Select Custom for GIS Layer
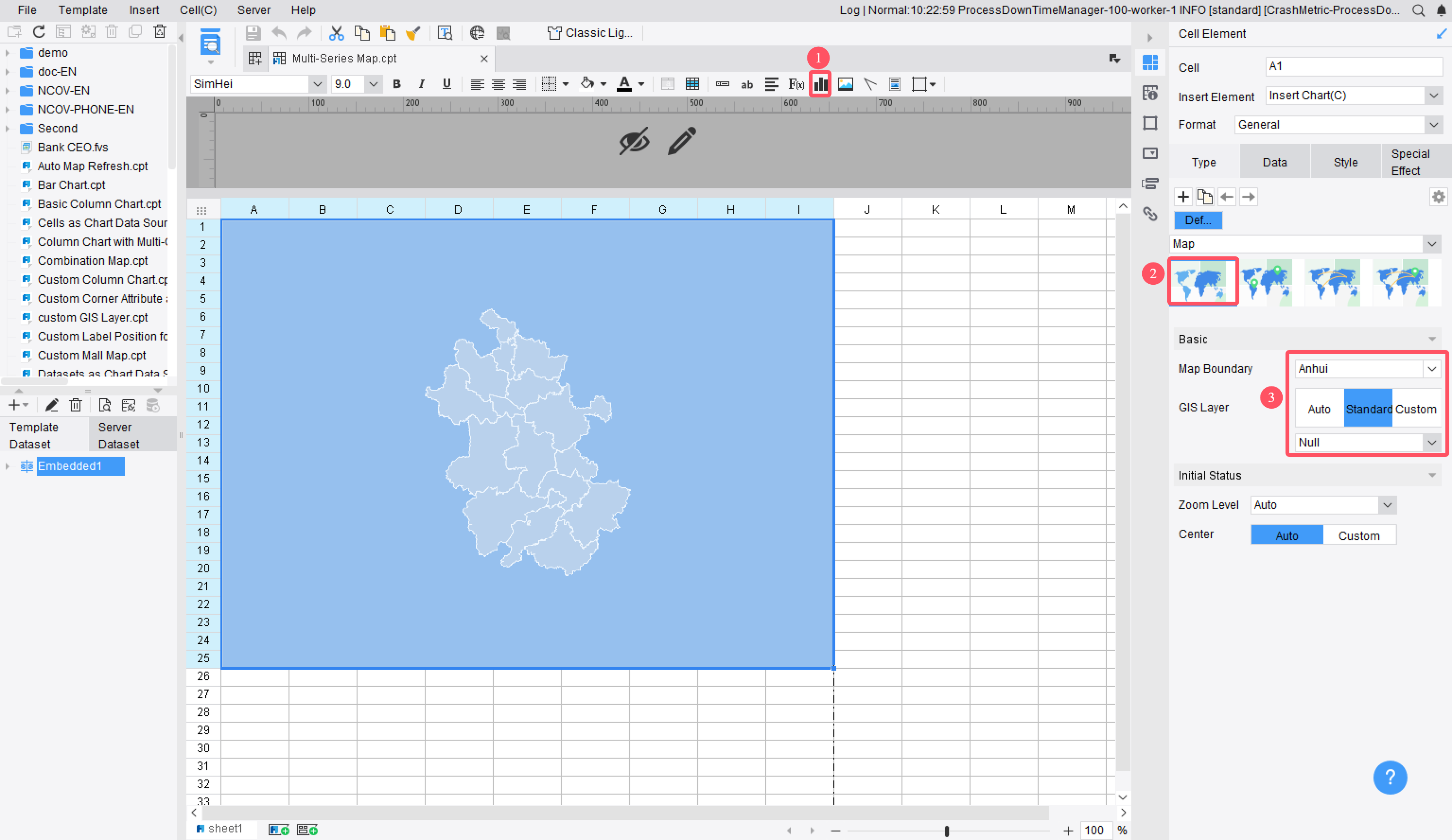Viewport: 1452px width, 840px height. (1415, 409)
